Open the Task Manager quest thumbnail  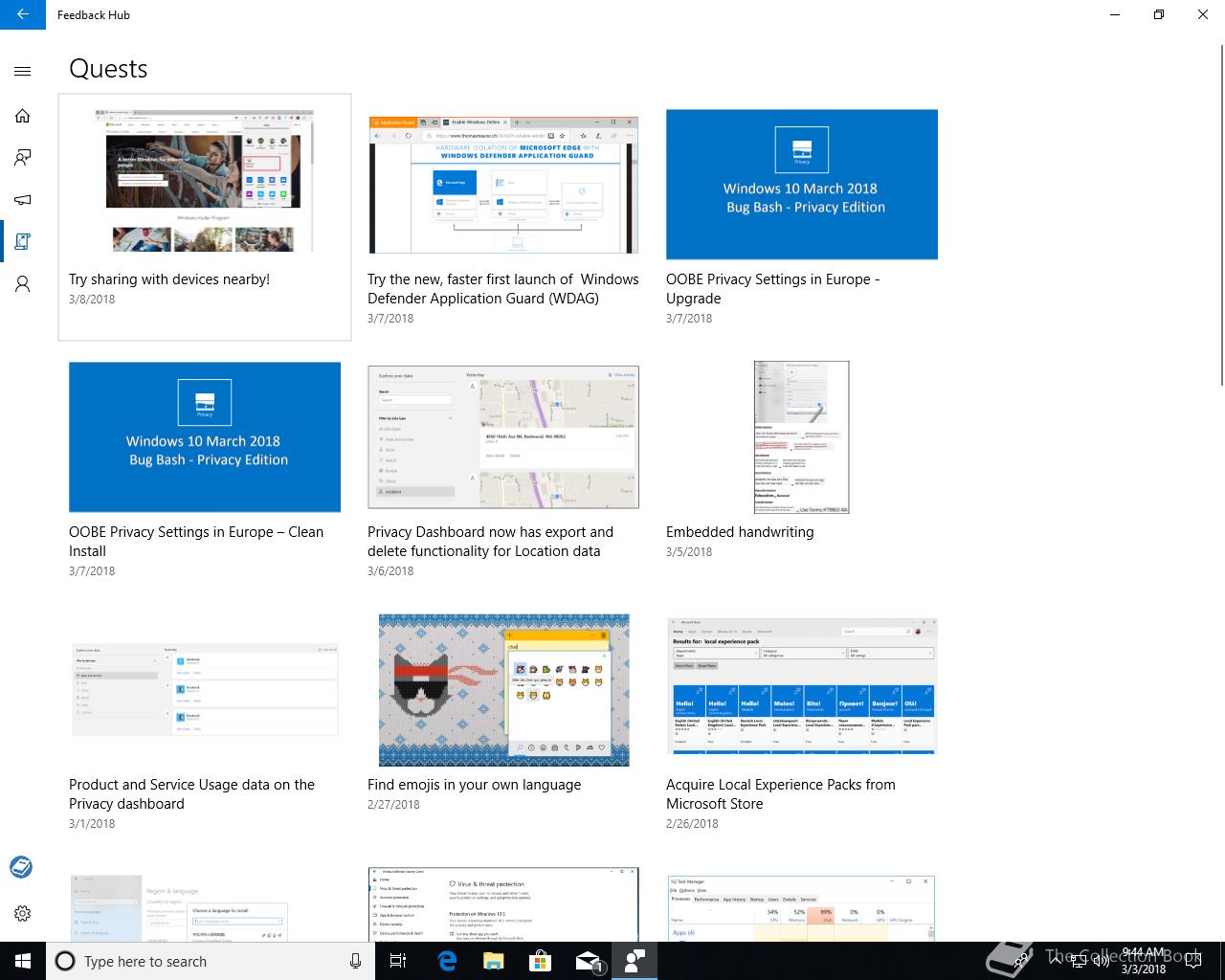pos(802,907)
